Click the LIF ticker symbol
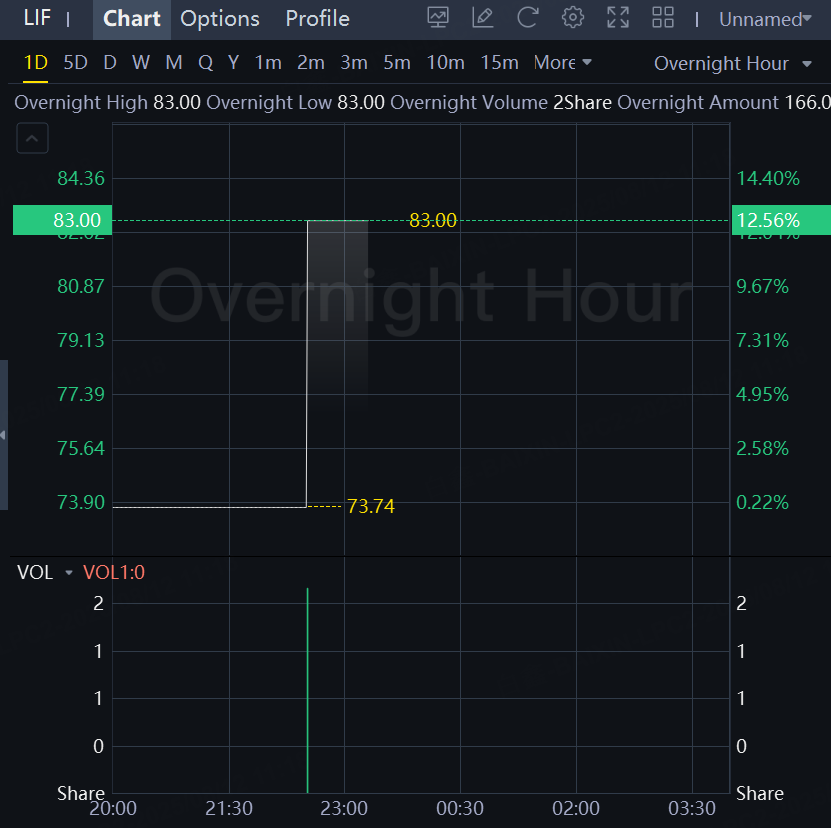The width and height of the screenshot is (831, 828). click(x=37, y=19)
